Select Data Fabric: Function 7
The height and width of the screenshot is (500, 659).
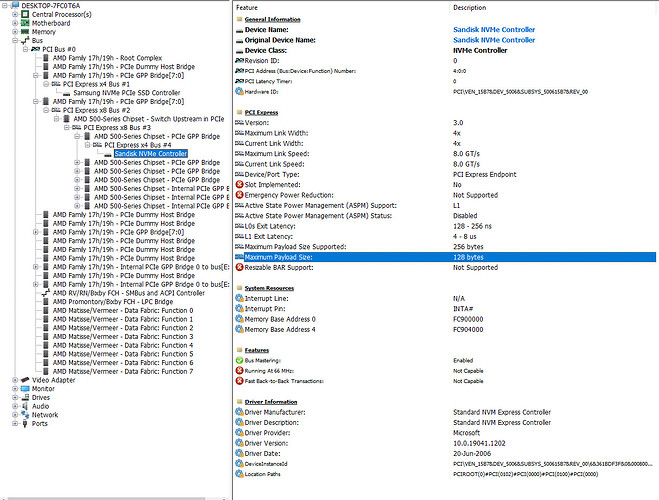tap(123, 371)
